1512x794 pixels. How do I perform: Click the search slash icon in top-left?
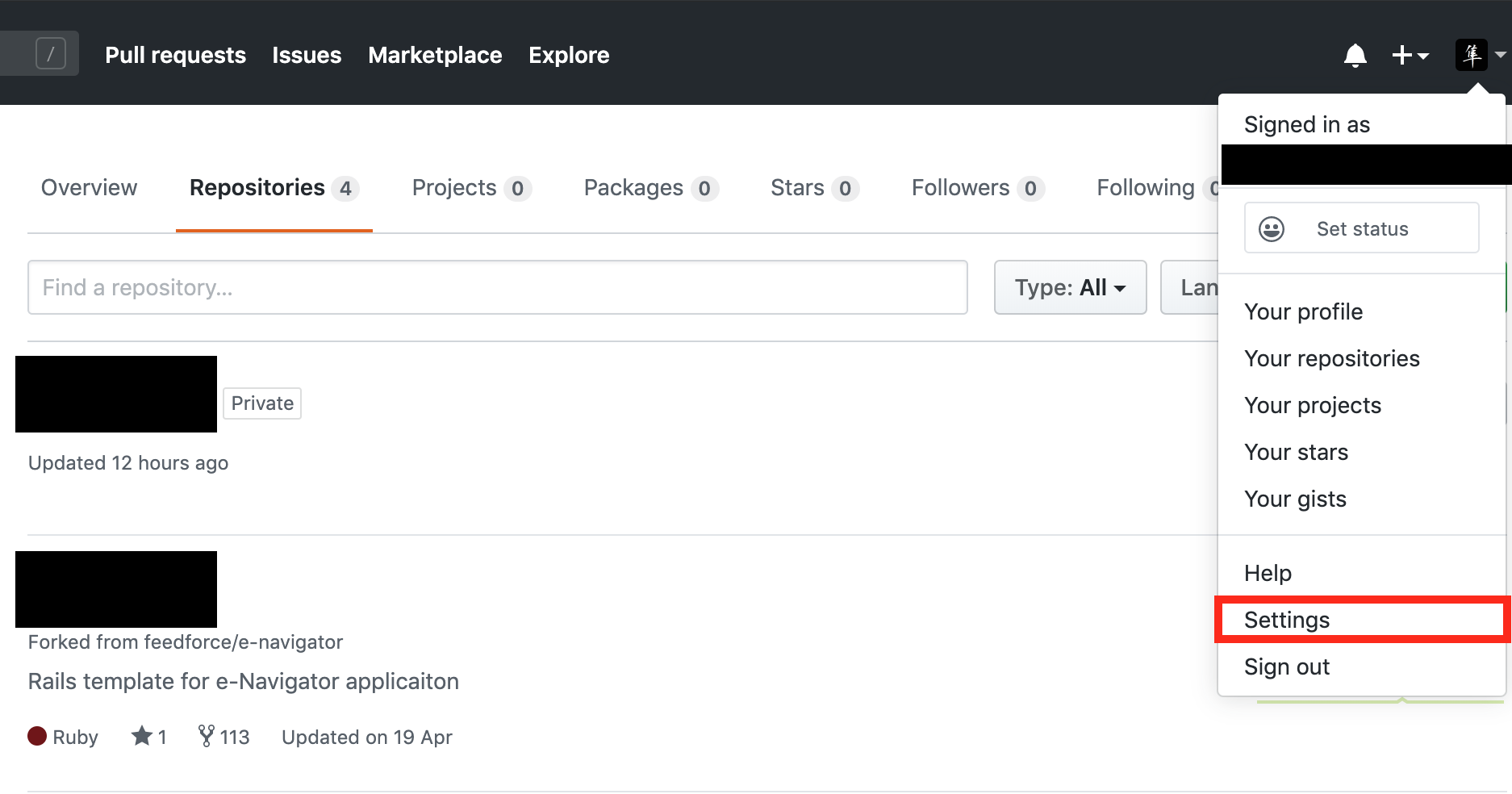pyautogui.click(x=50, y=53)
